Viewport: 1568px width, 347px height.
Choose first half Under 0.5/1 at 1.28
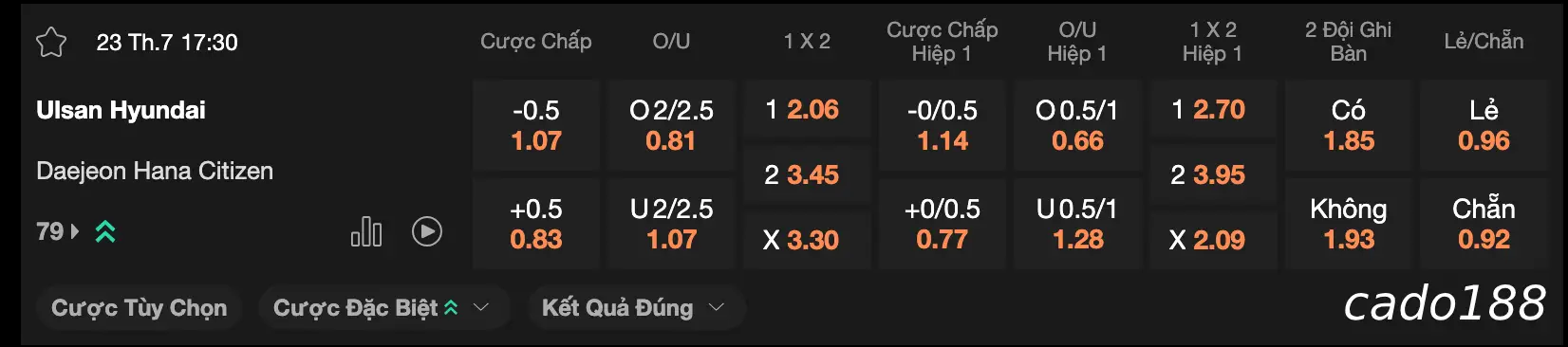[1077, 224]
